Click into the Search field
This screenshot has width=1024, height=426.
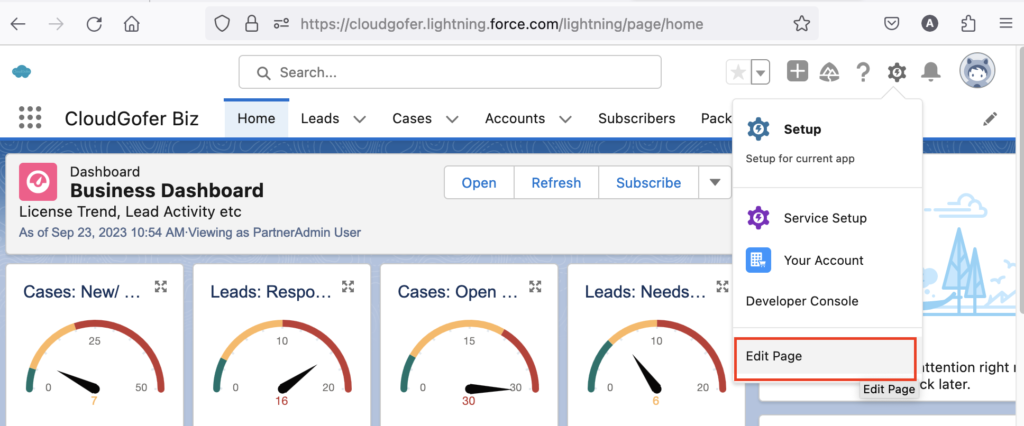pos(450,72)
